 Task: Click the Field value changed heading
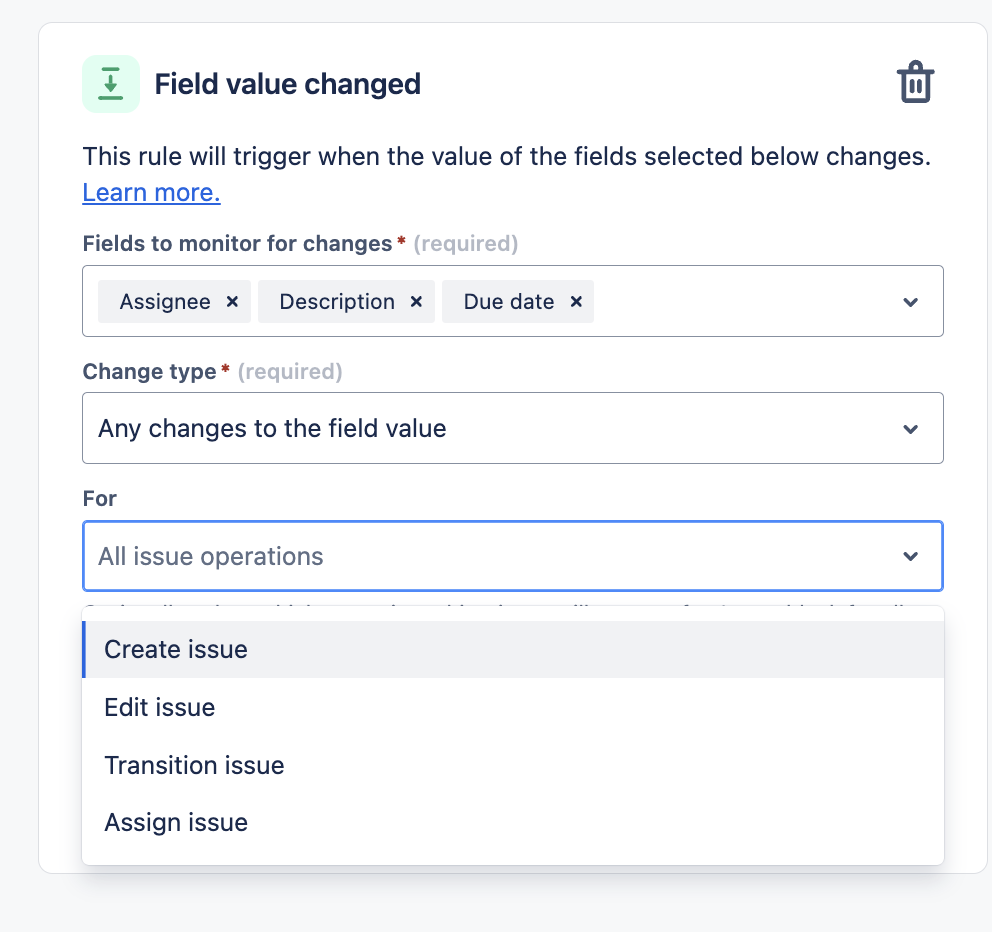287,84
